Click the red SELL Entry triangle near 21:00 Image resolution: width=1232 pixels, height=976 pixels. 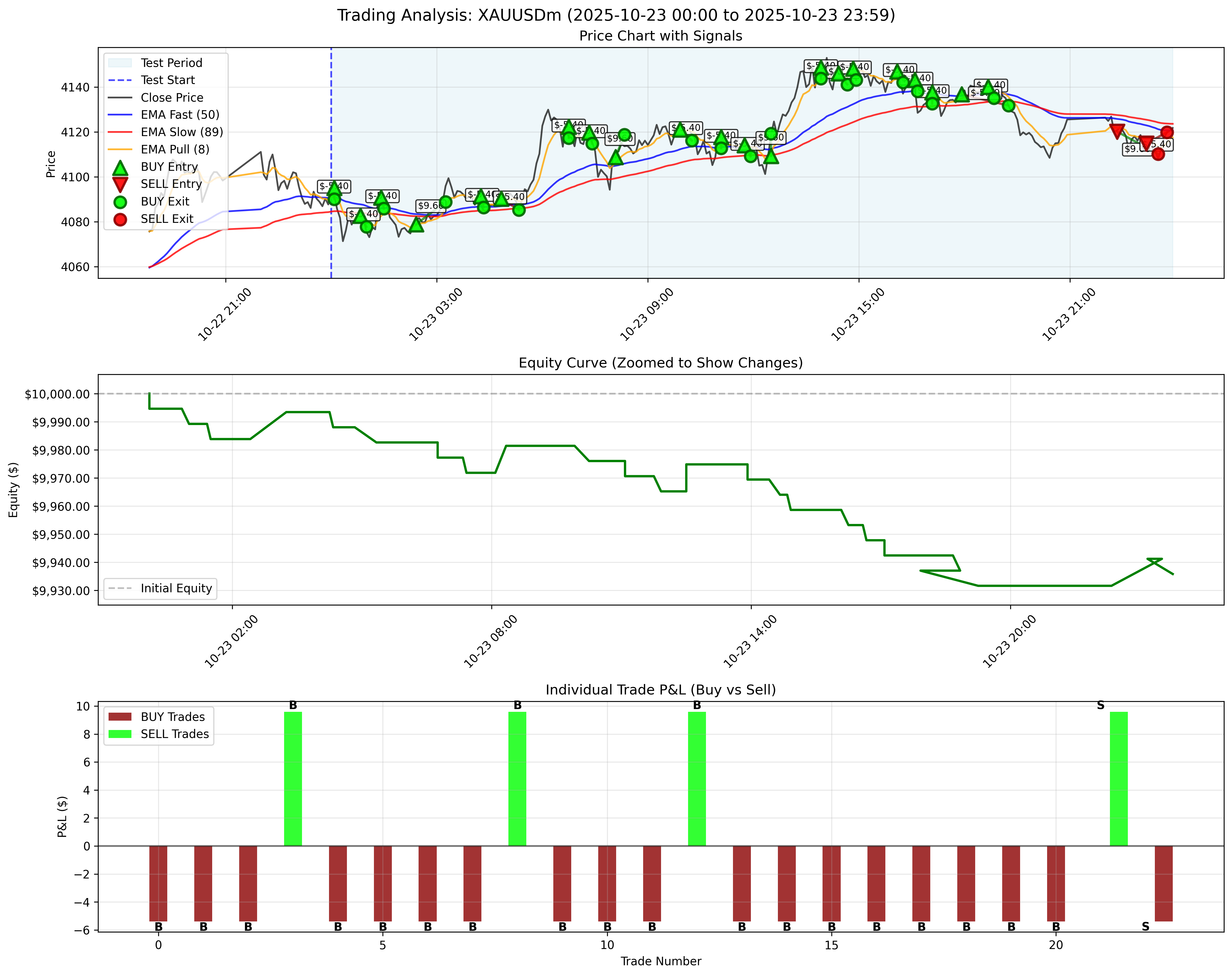1117,131
